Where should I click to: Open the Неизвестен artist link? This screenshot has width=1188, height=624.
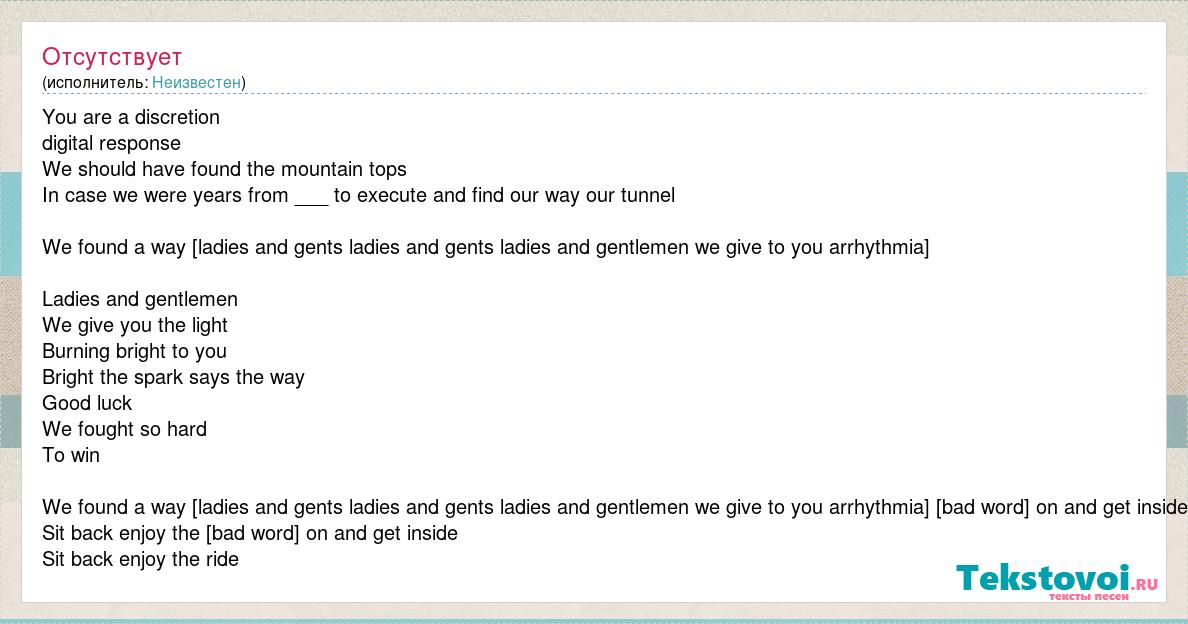(196, 83)
